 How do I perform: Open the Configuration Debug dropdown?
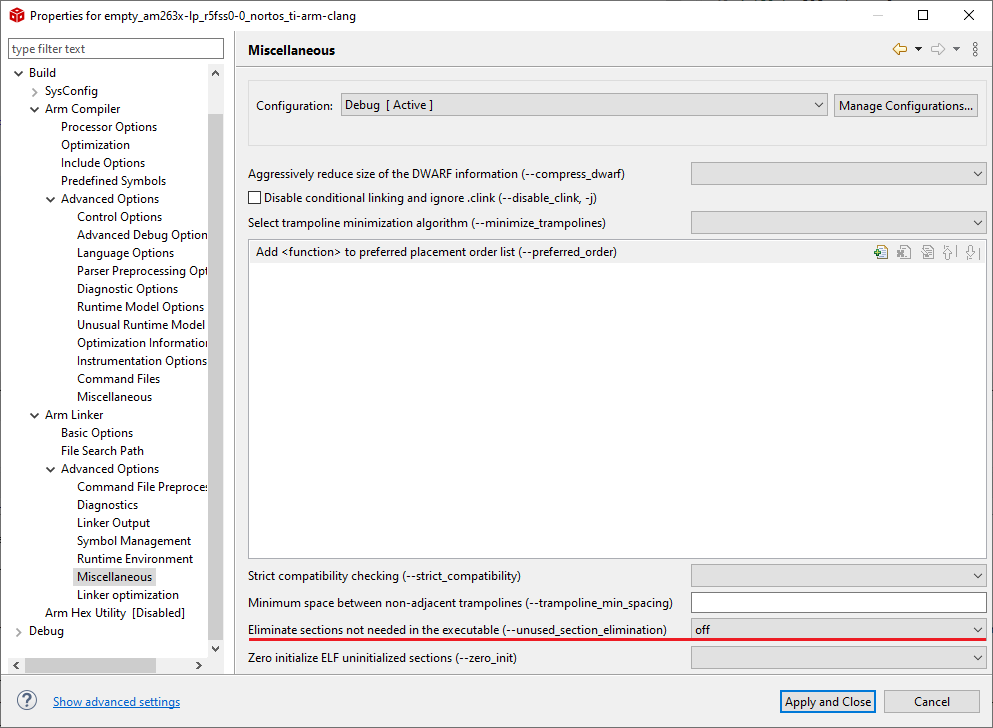(584, 105)
